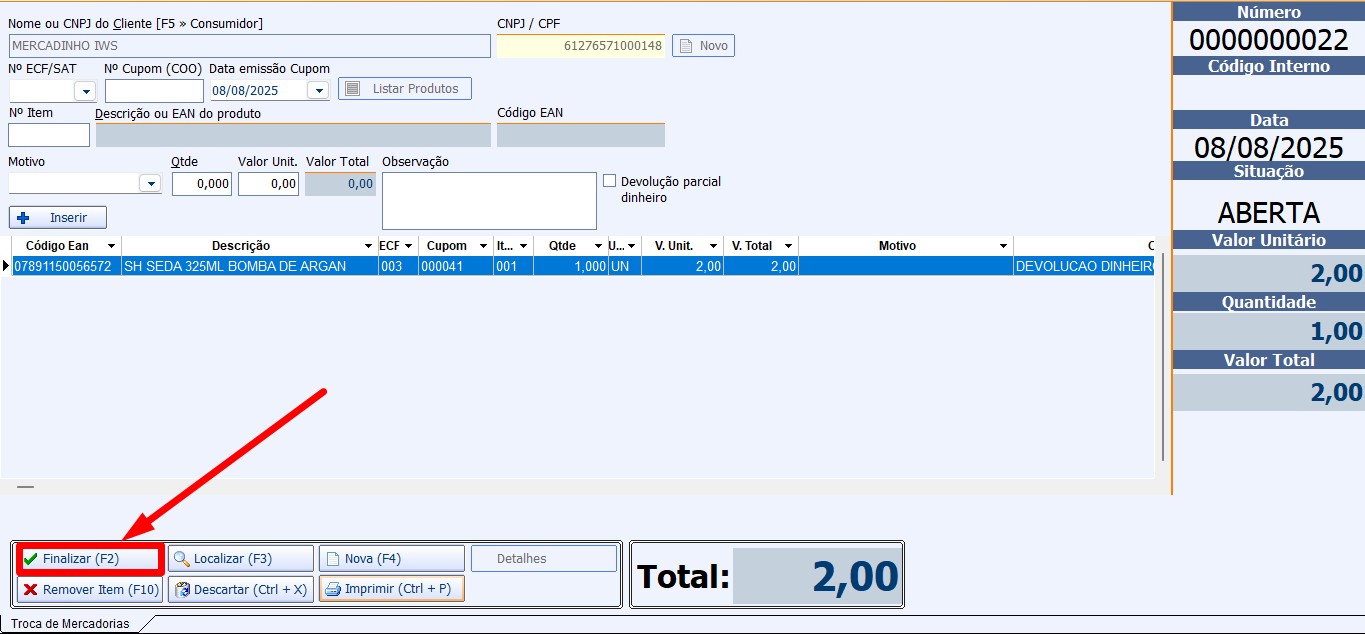The width and height of the screenshot is (1365, 634).
Task: Expand the Motivo combo box
Action: [x=150, y=184]
